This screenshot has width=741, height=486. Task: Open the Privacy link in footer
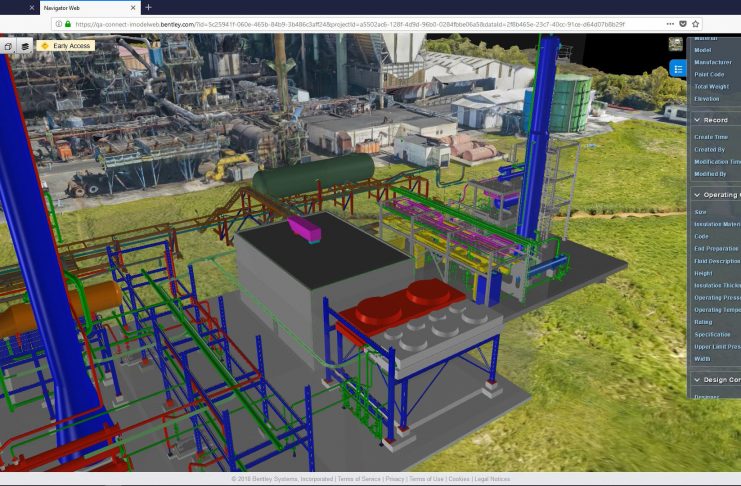395,479
